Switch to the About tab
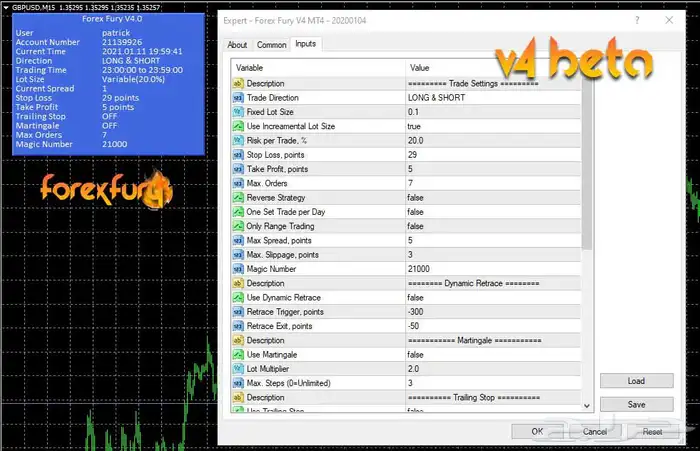The width and height of the screenshot is (700, 451). pos(237,45)
